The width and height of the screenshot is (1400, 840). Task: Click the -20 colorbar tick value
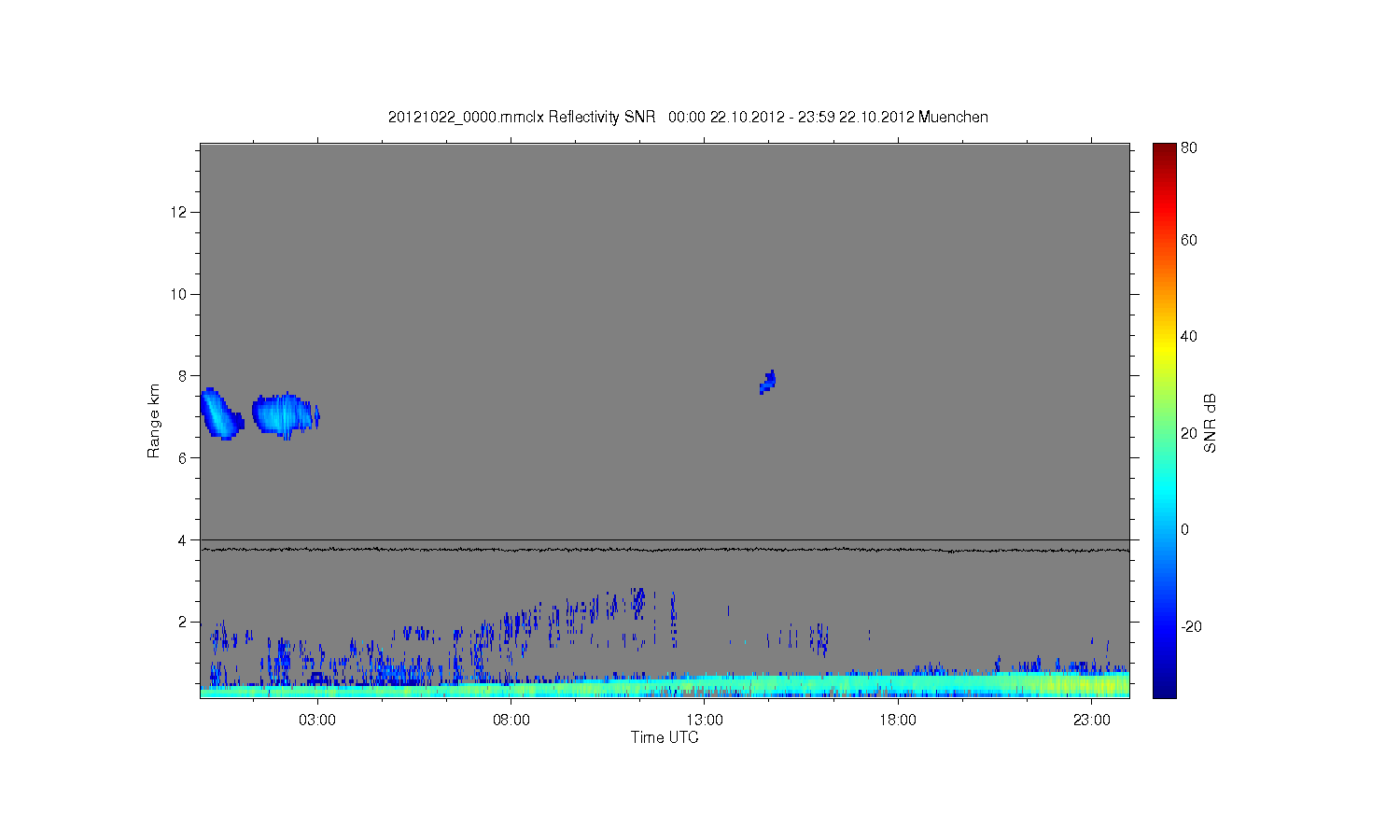click(1191, 626)
